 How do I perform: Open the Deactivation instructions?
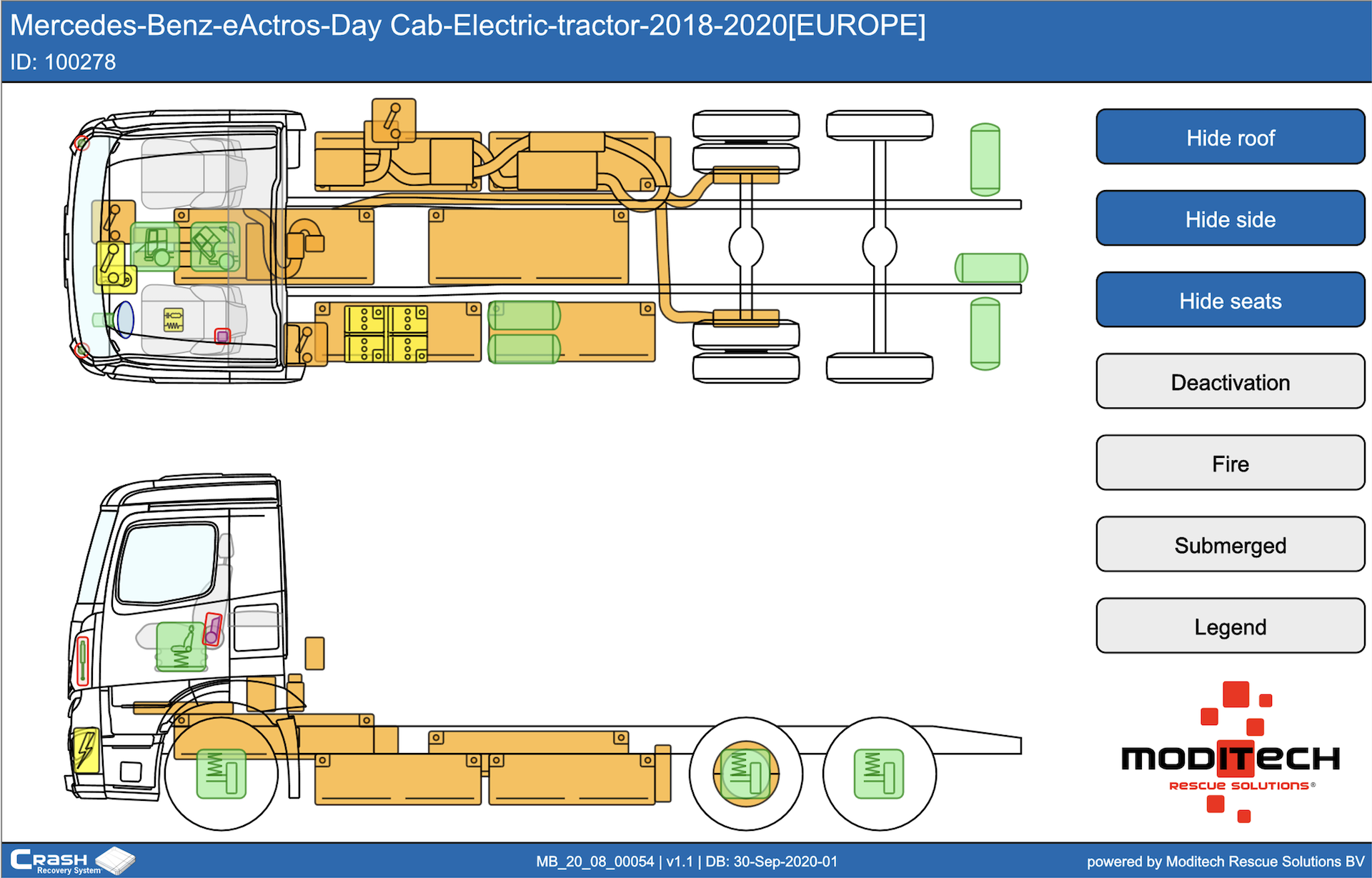pos(1230,381)
